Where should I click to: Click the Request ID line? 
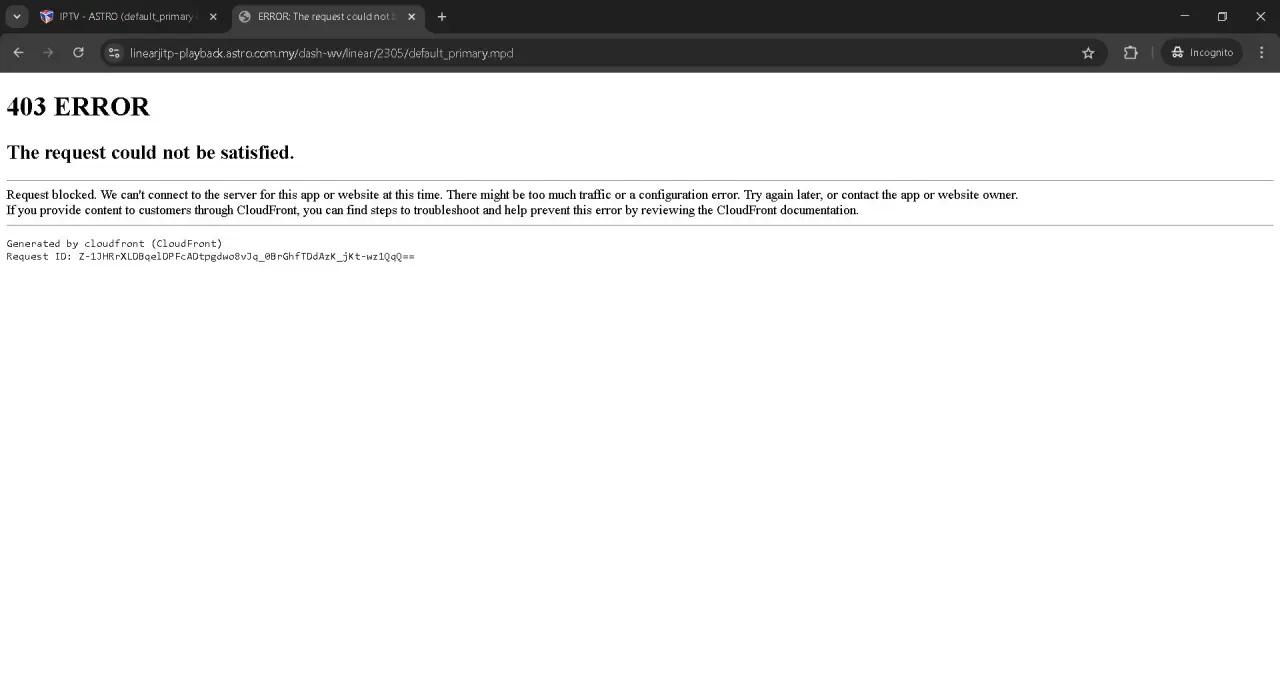(x=210, y=256)
